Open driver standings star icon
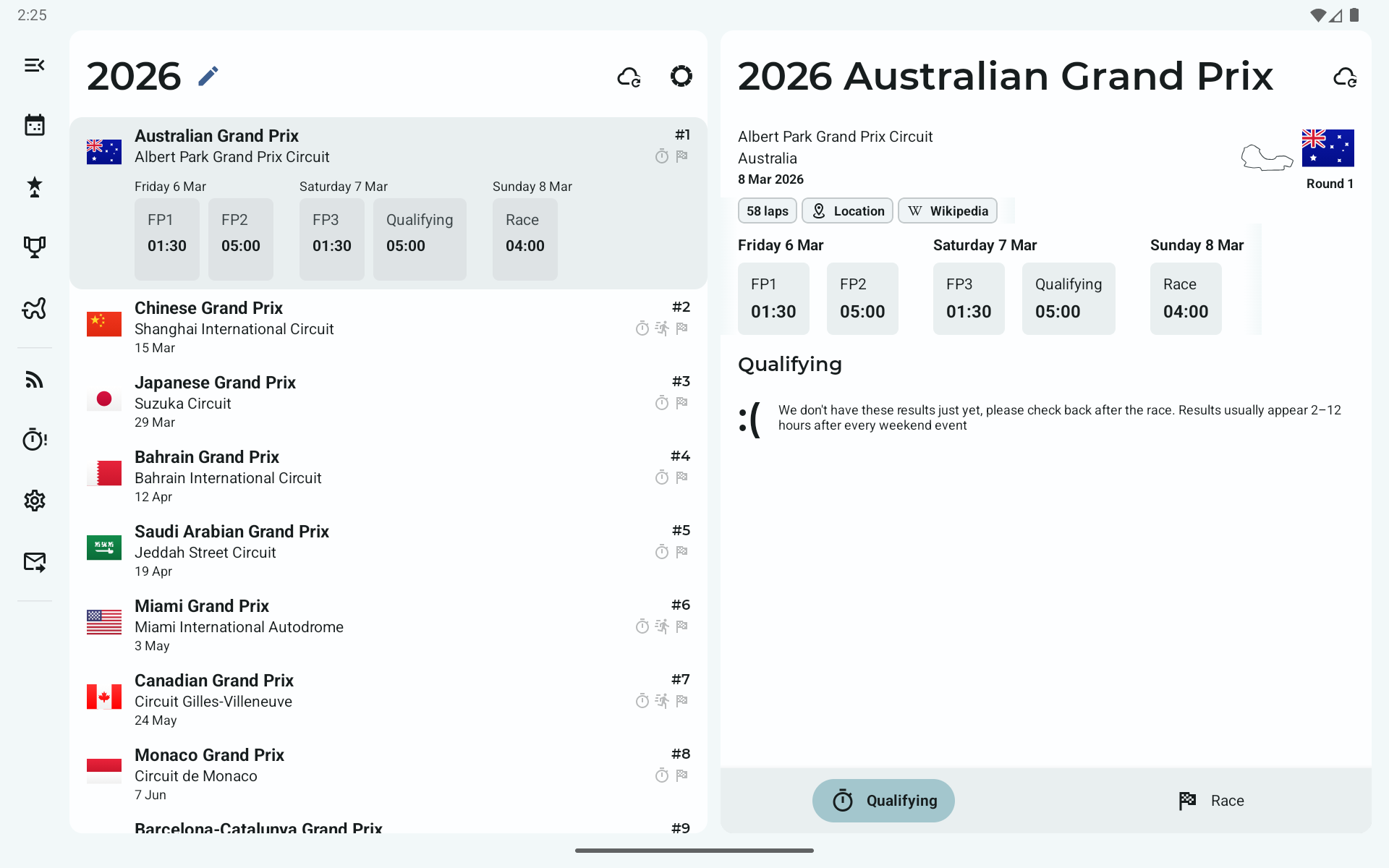The width and height of the screenshot is (1389, 868). (x=34, y=187)
